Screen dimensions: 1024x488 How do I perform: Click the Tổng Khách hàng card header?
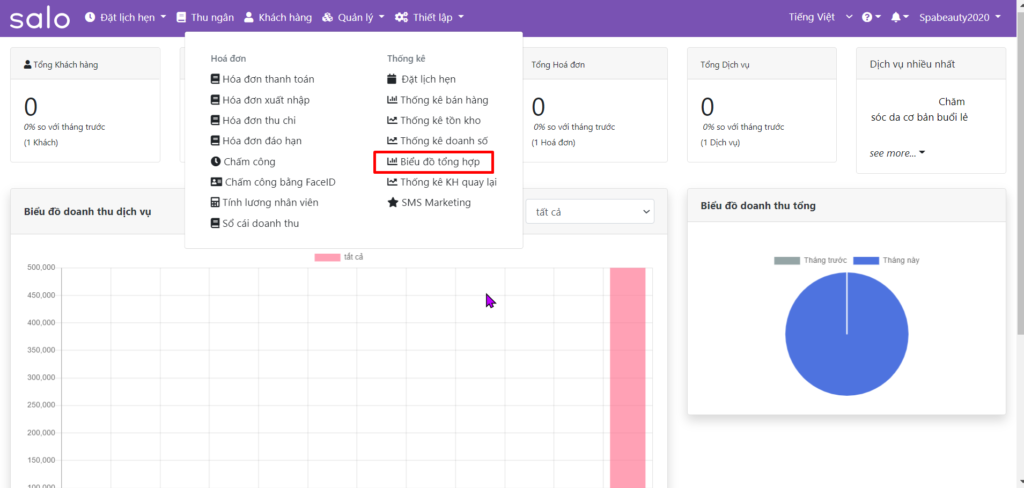pyautogui.click(x=85, y=64)
